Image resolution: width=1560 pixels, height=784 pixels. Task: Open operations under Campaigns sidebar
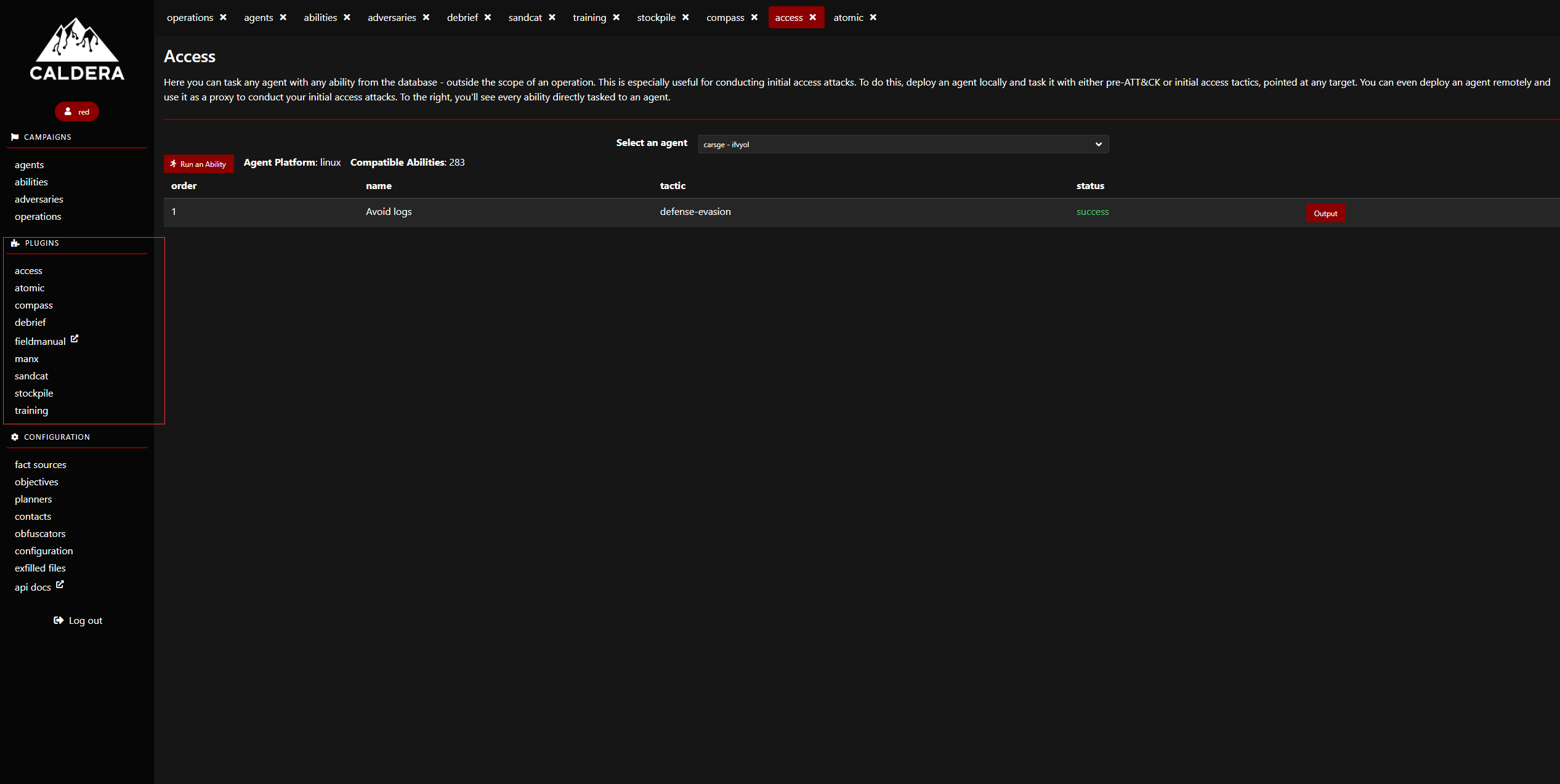click(x=38, y=216)
